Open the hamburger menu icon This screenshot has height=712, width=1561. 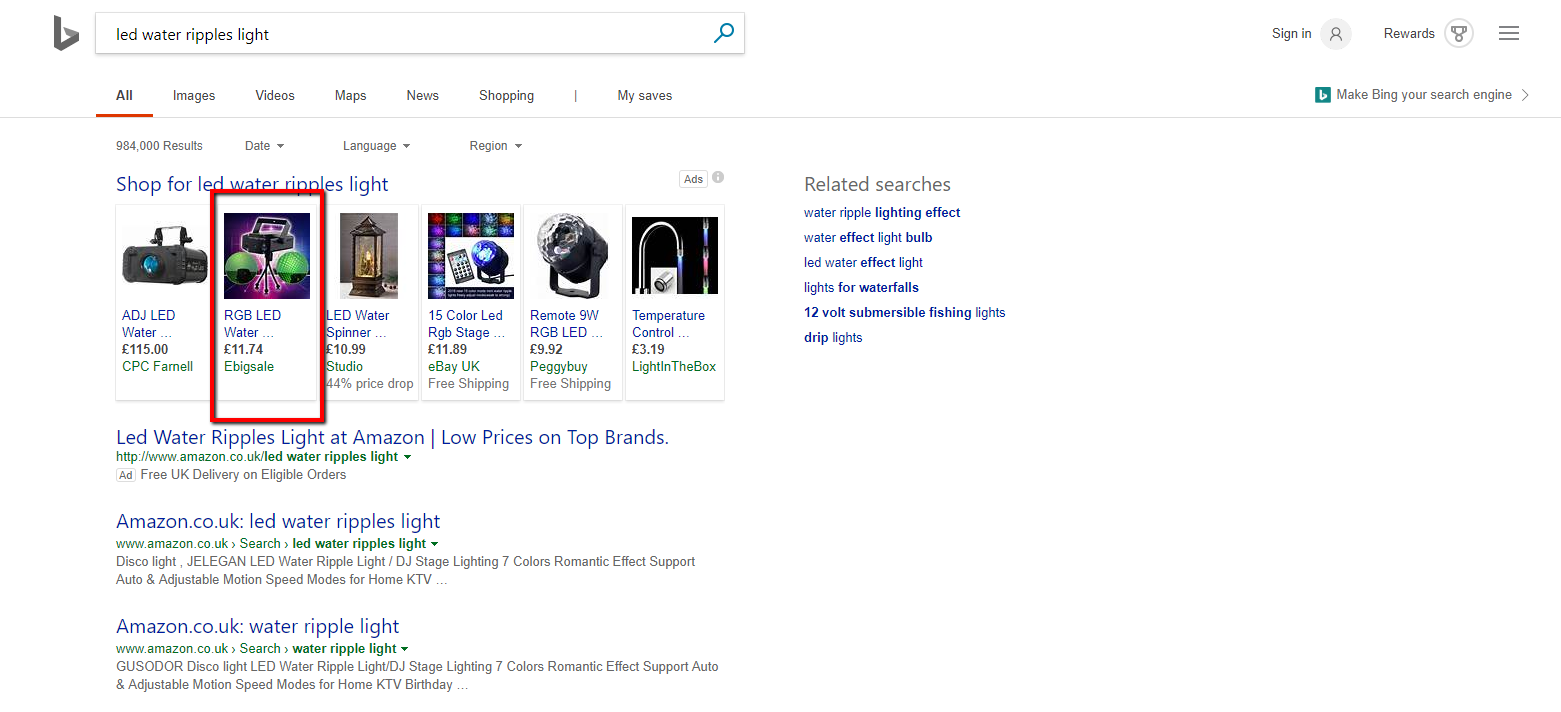(1509, 34)
